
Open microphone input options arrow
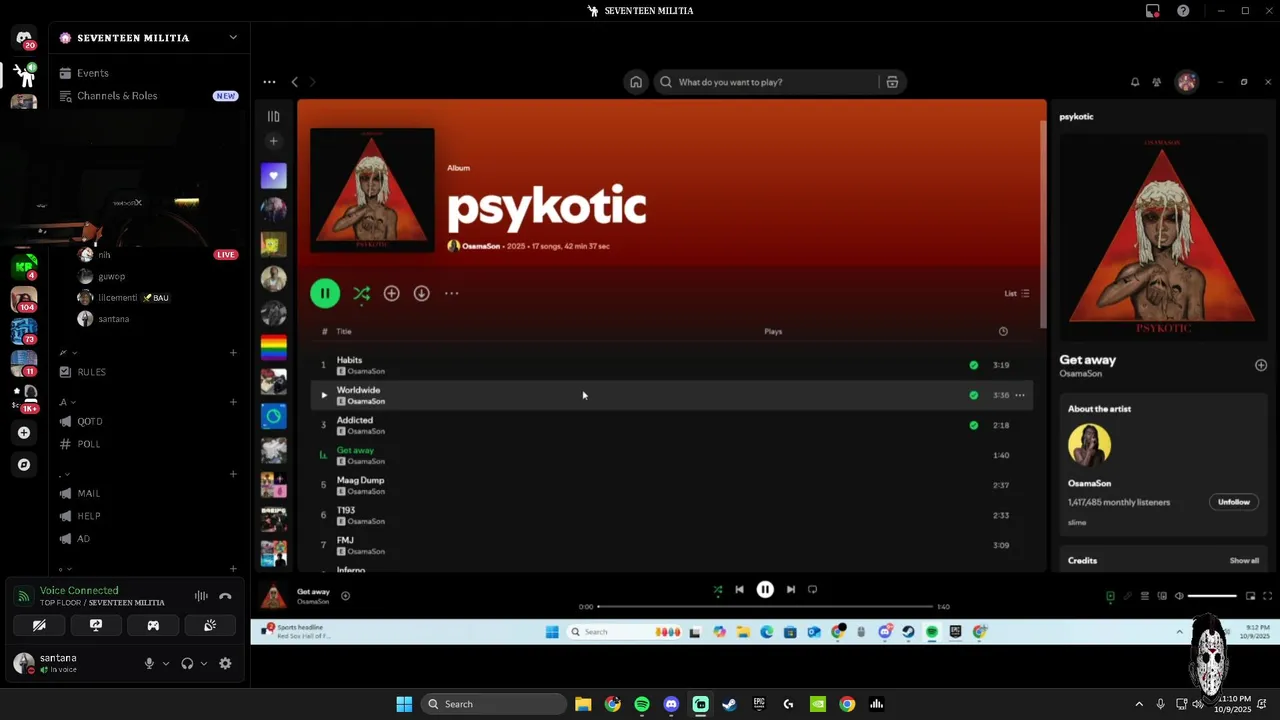point(166,663)
